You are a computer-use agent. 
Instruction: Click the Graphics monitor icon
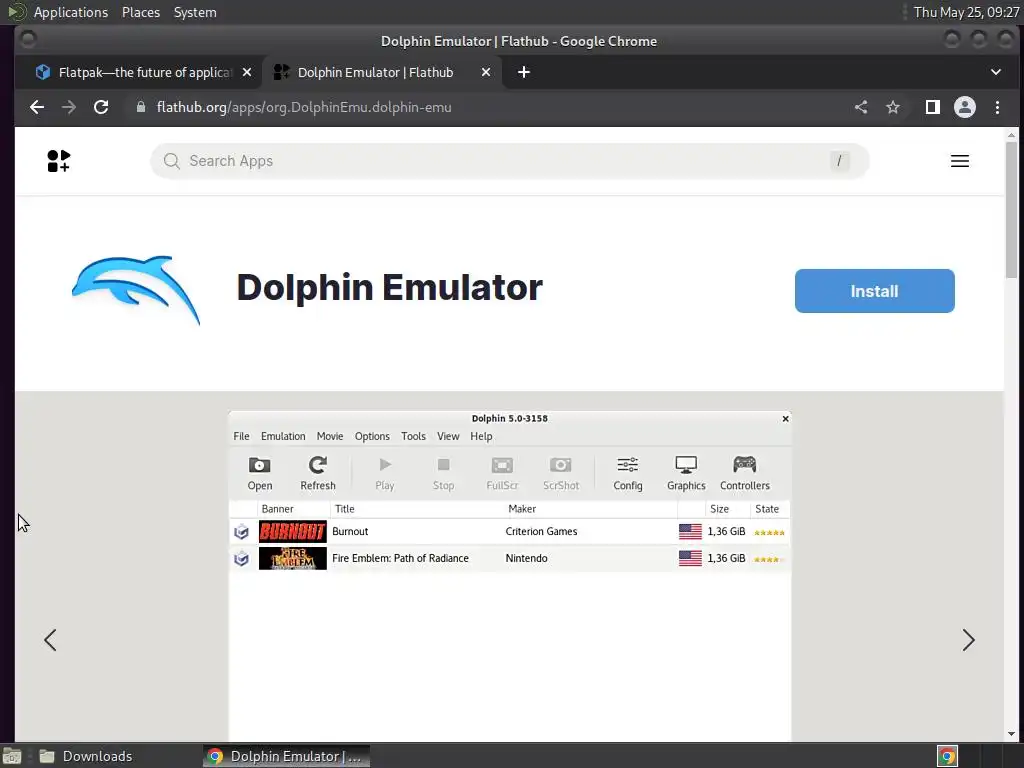686,465
